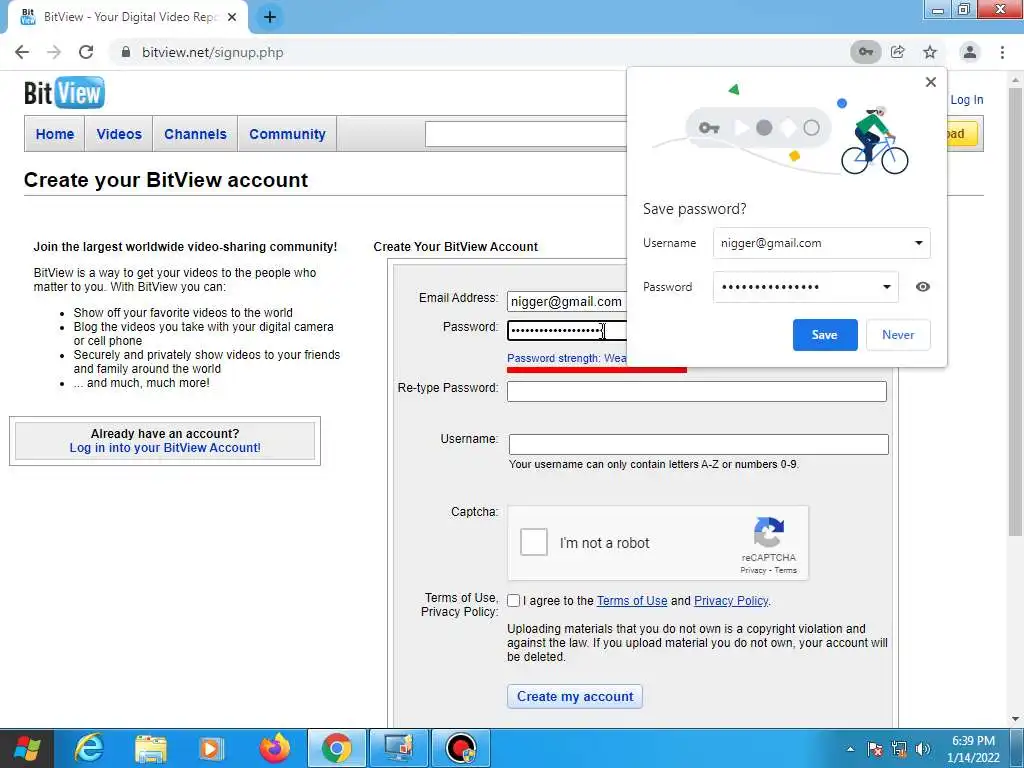1024x768 pixels.
Task: Show saved password with the eye icon
Action: click(x=922, y=287)
